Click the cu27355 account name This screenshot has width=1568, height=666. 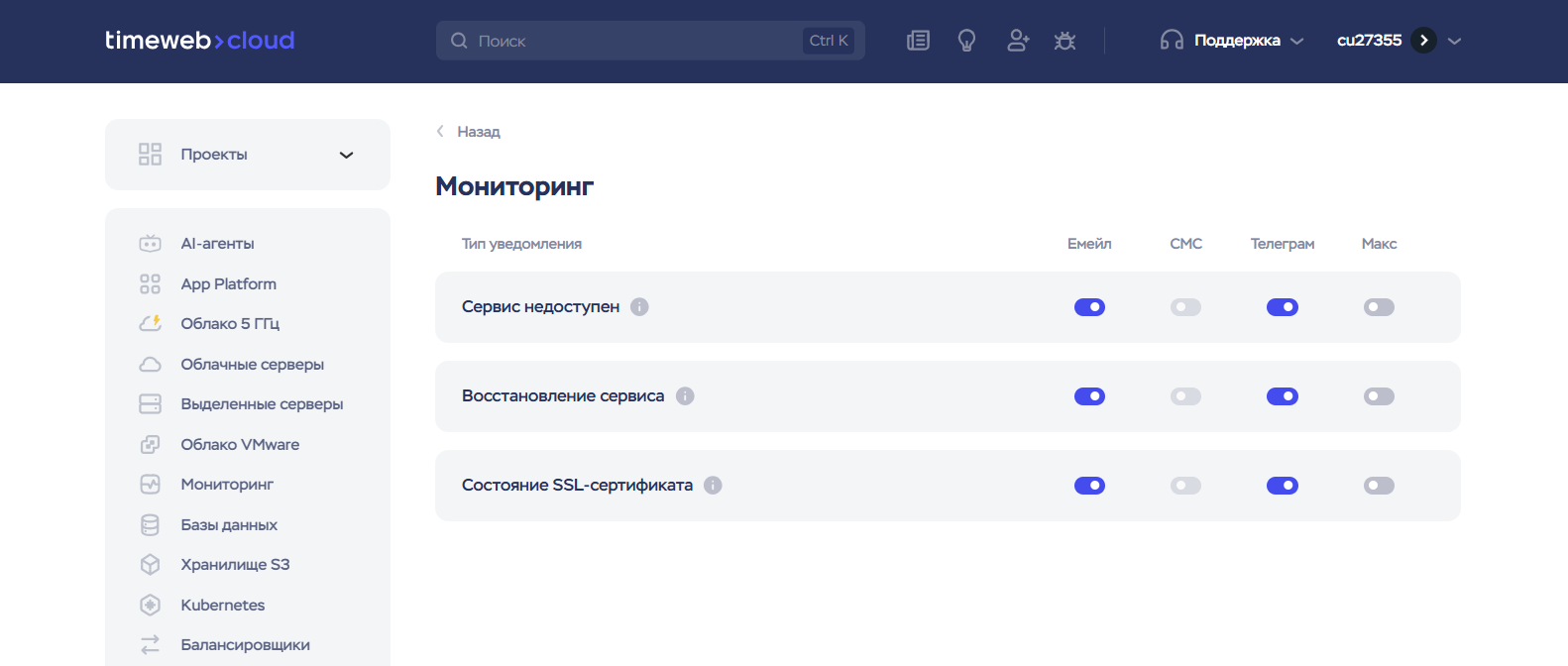tap(1369, 41)
